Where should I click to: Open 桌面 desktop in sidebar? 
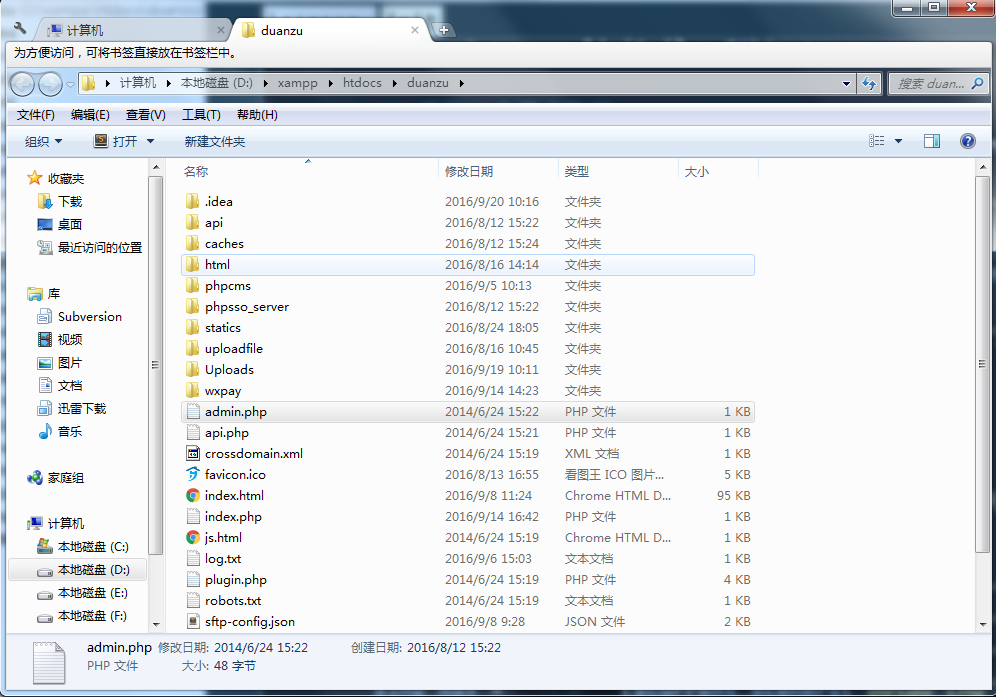click(x=60, y=224)
